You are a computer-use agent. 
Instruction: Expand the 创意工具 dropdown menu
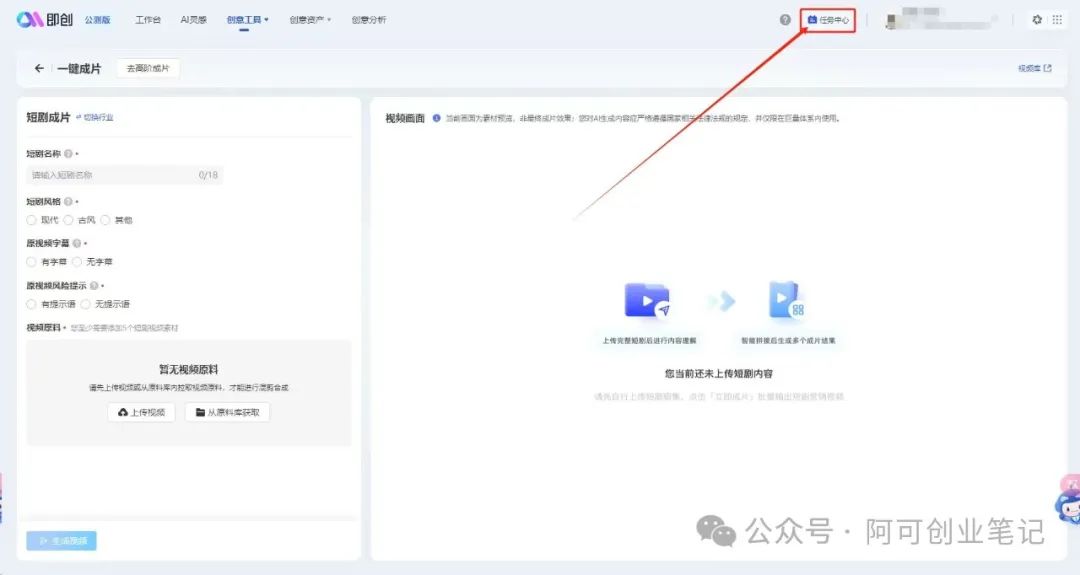point(247,20)
